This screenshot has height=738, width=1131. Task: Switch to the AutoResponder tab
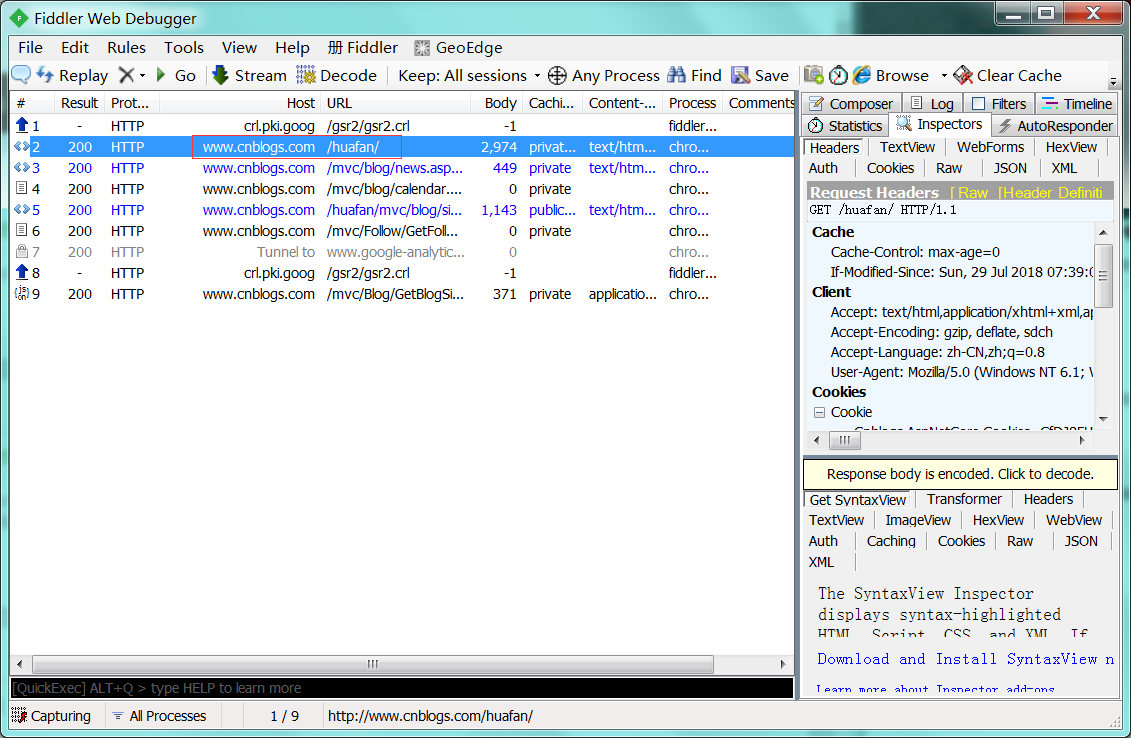1055,126
